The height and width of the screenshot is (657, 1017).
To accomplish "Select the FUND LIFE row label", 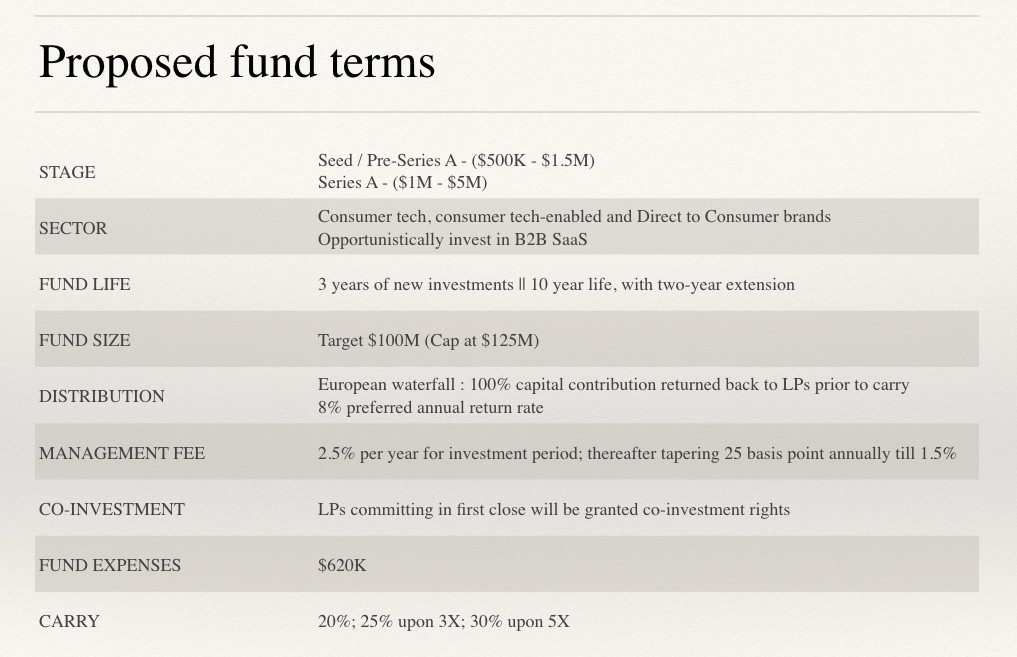I will [x=85, y=284].
